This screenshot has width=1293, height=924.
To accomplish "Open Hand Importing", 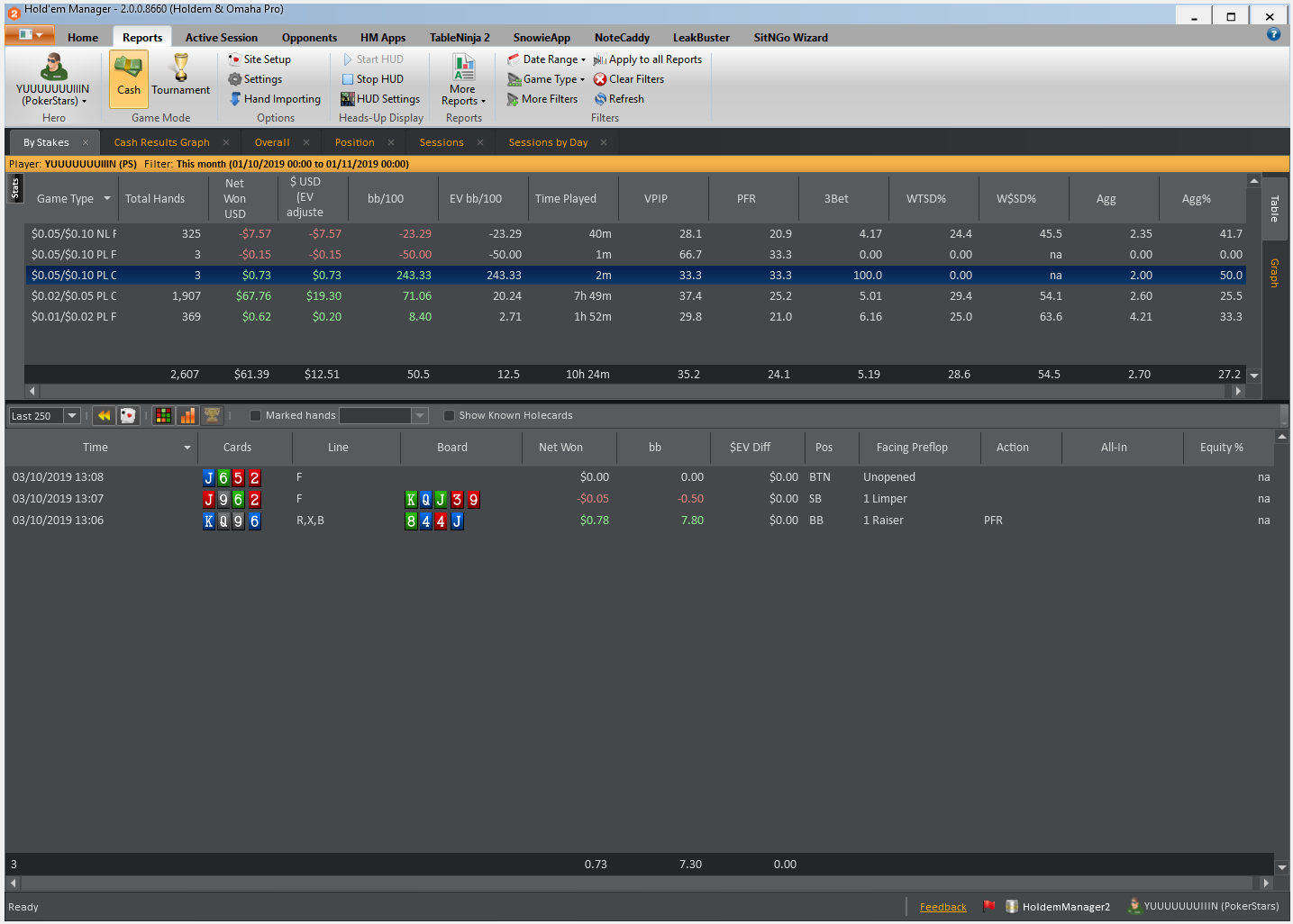I will click(275, 99).
